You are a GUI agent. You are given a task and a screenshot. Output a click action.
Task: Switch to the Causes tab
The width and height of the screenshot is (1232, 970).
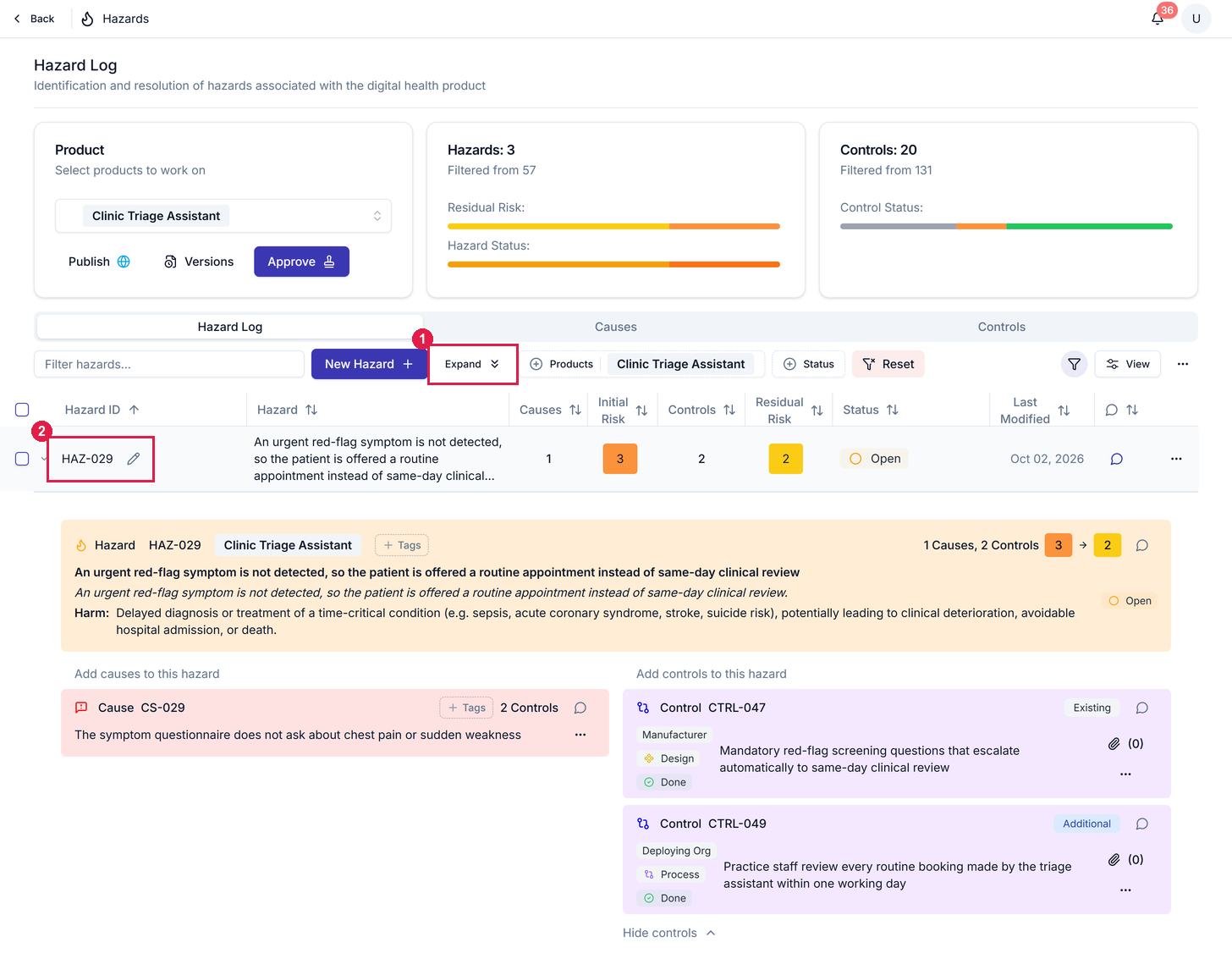pos(616,327)
